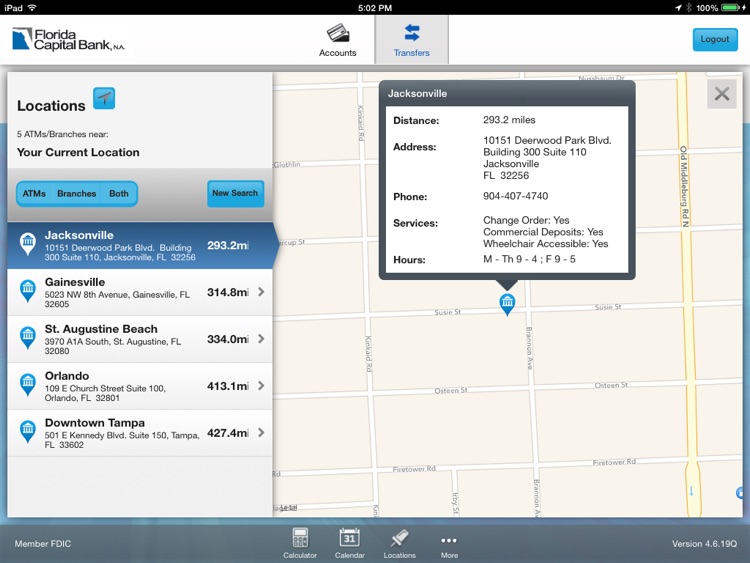750x563 pixels.
Task: Select the St. Augustine Beach 334.0mi distance
Action: (x=228, y=339)
